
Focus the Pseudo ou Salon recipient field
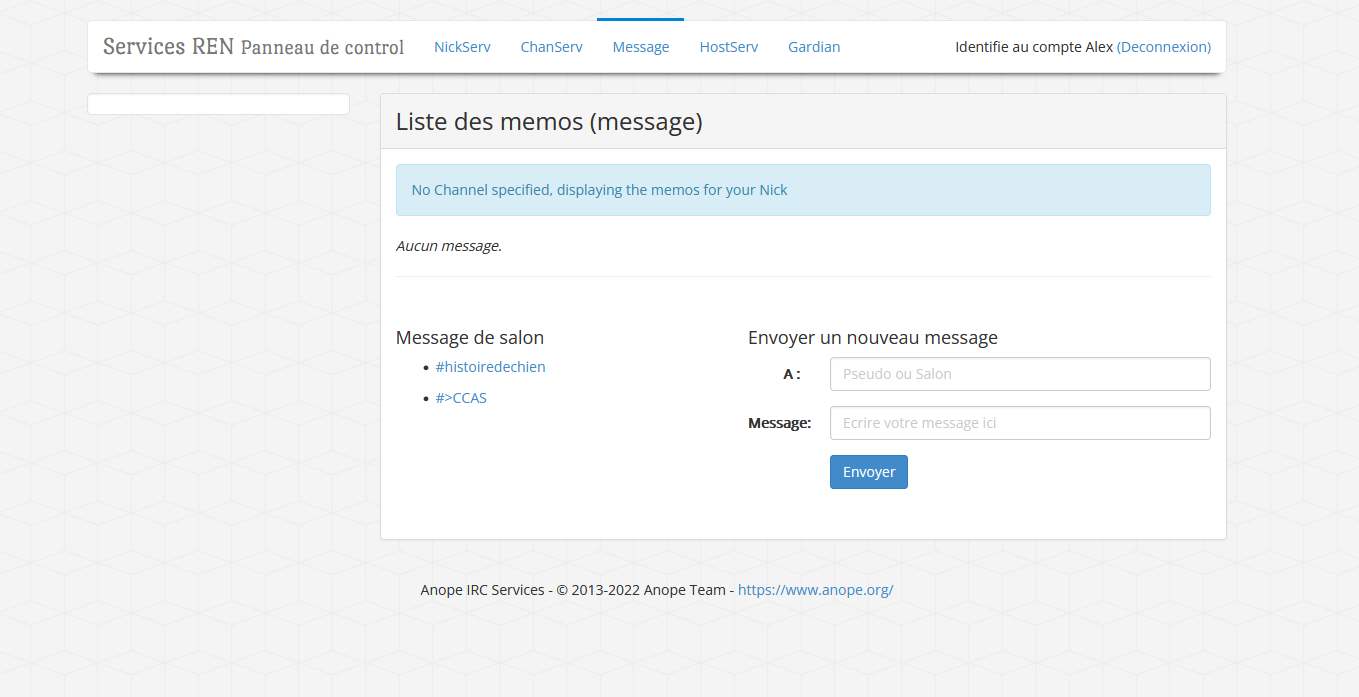click(1019, 374)
